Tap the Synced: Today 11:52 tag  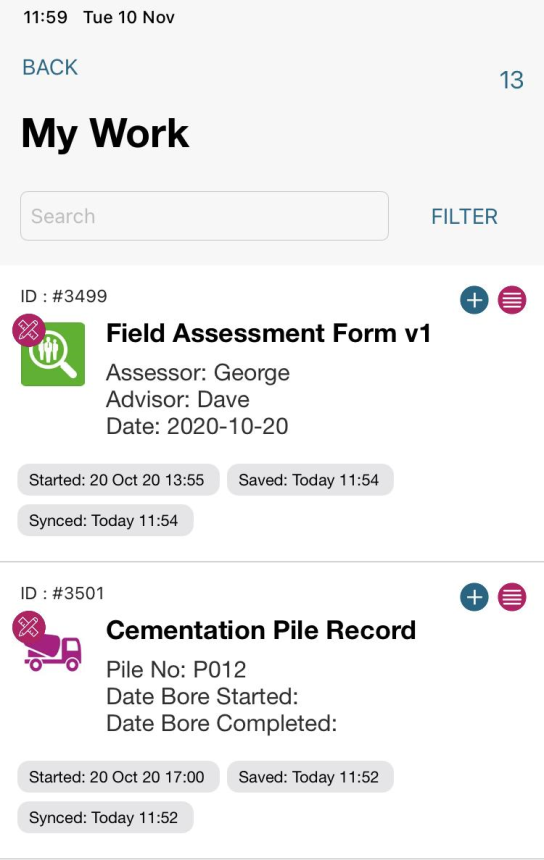105,817
